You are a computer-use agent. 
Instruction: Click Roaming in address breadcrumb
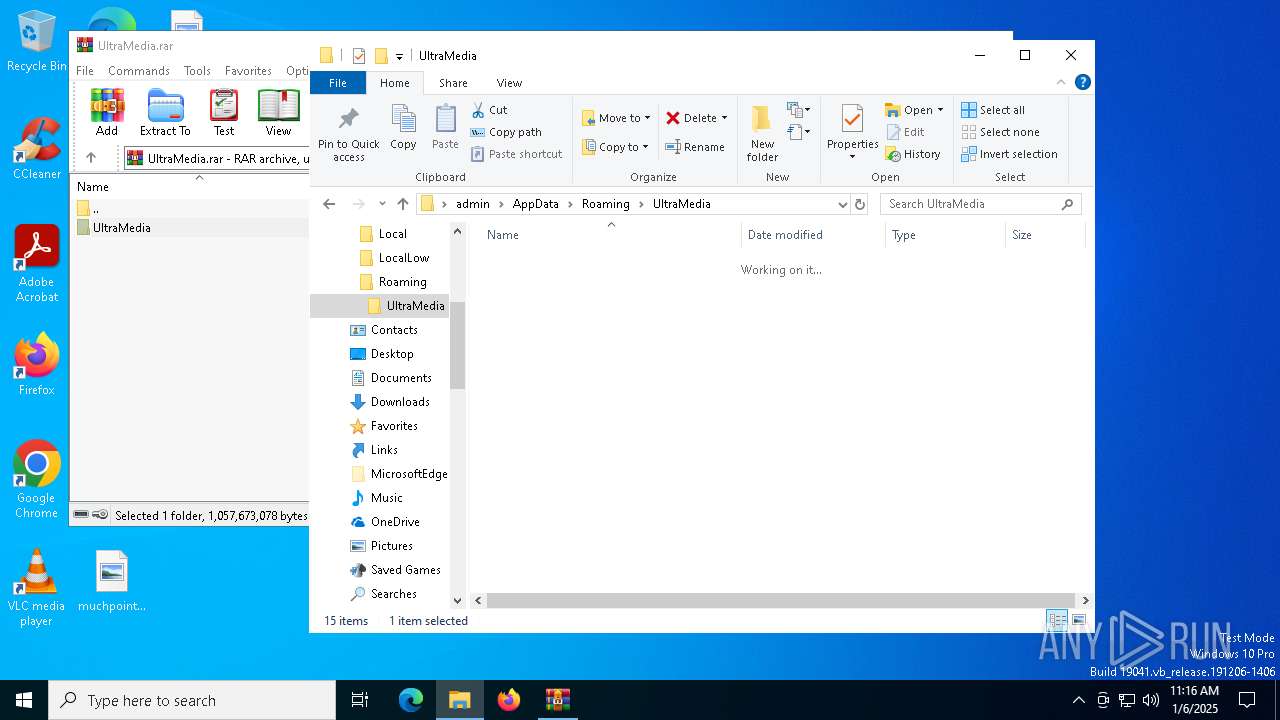coord(606,204)
